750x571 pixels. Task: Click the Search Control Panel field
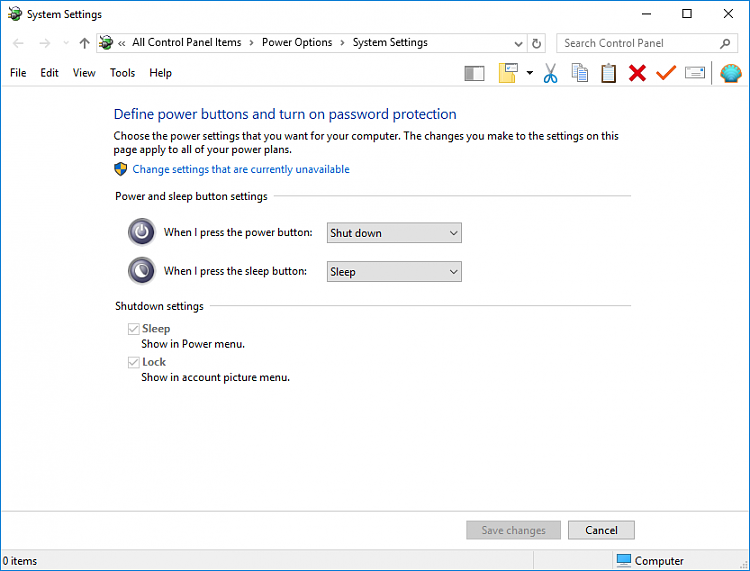click(x=638, y=43)
